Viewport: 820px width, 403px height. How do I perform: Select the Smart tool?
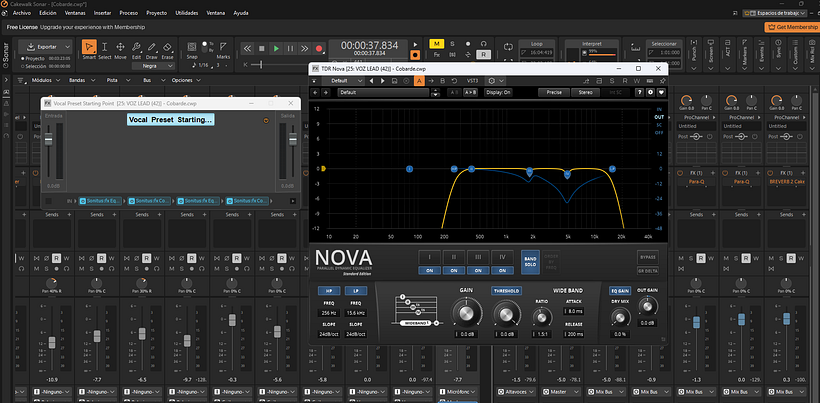tap(89, 47)
